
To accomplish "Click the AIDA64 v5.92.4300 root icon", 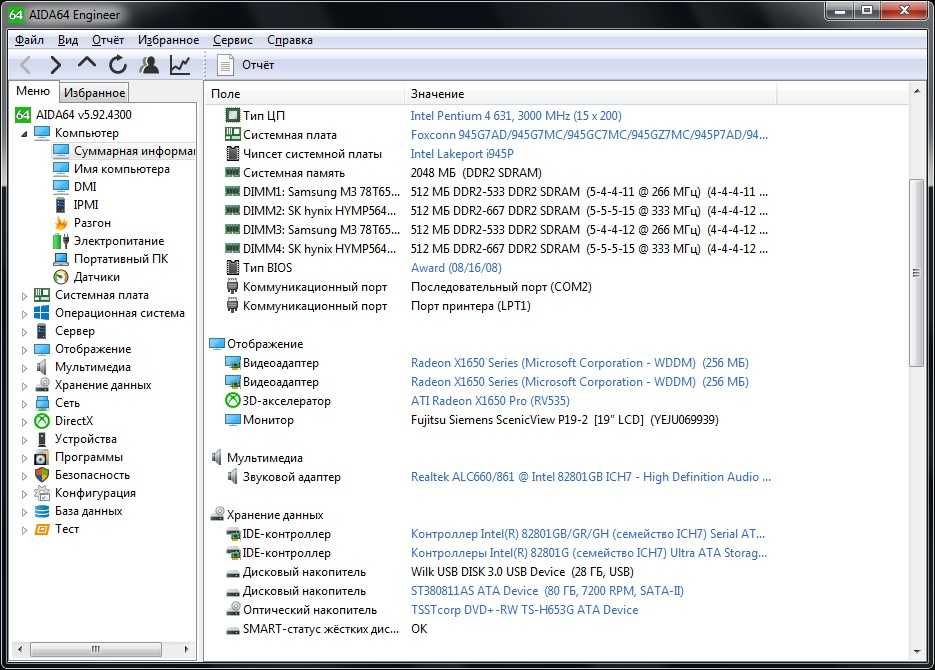I will coord(23,114).
